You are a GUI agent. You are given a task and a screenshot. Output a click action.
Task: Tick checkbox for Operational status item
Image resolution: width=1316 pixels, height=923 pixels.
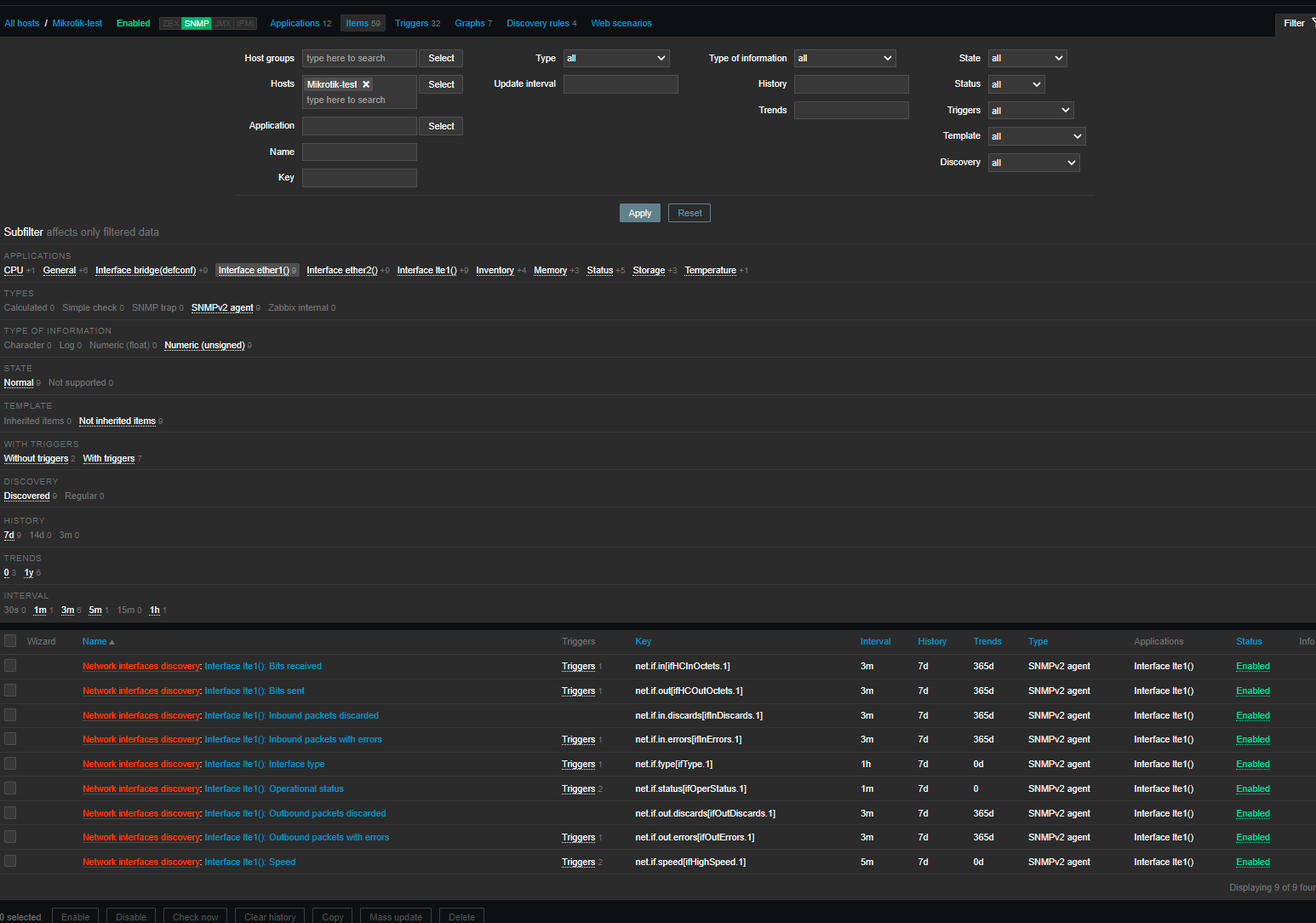tap(10, 788)
